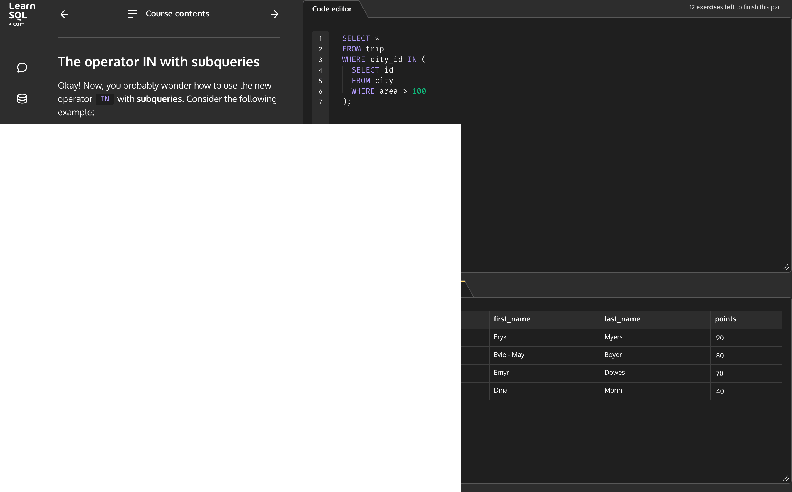Click the points column header
The width and height of the screenshot is (792, 492).
(725, 319)
